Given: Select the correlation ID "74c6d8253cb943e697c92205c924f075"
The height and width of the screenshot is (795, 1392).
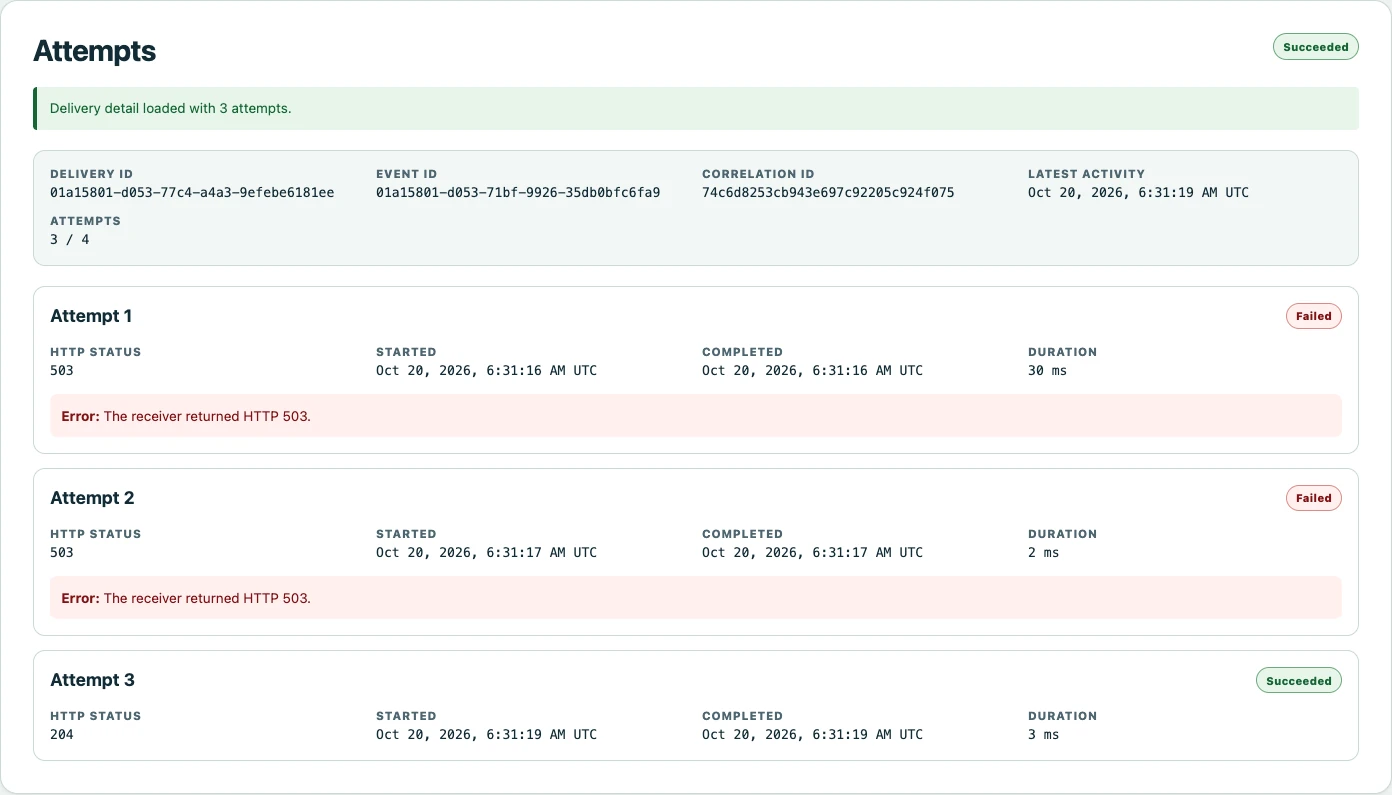Looking at the screenshot, I should pos(828,192).
